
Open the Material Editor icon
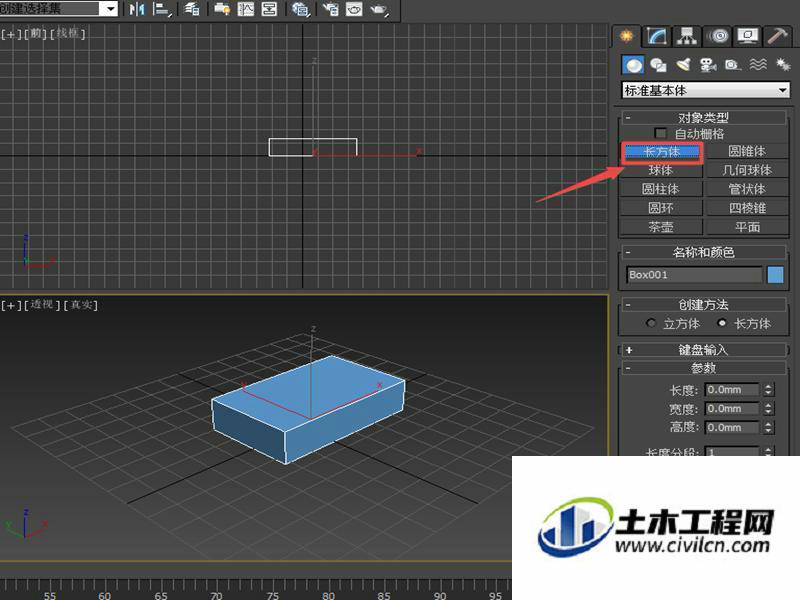click(301, 9)
